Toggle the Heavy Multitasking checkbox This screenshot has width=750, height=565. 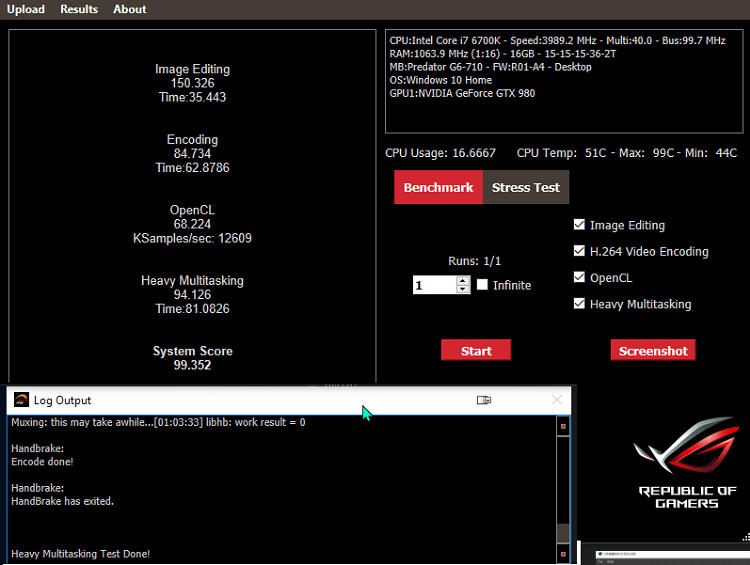point(579,303)
